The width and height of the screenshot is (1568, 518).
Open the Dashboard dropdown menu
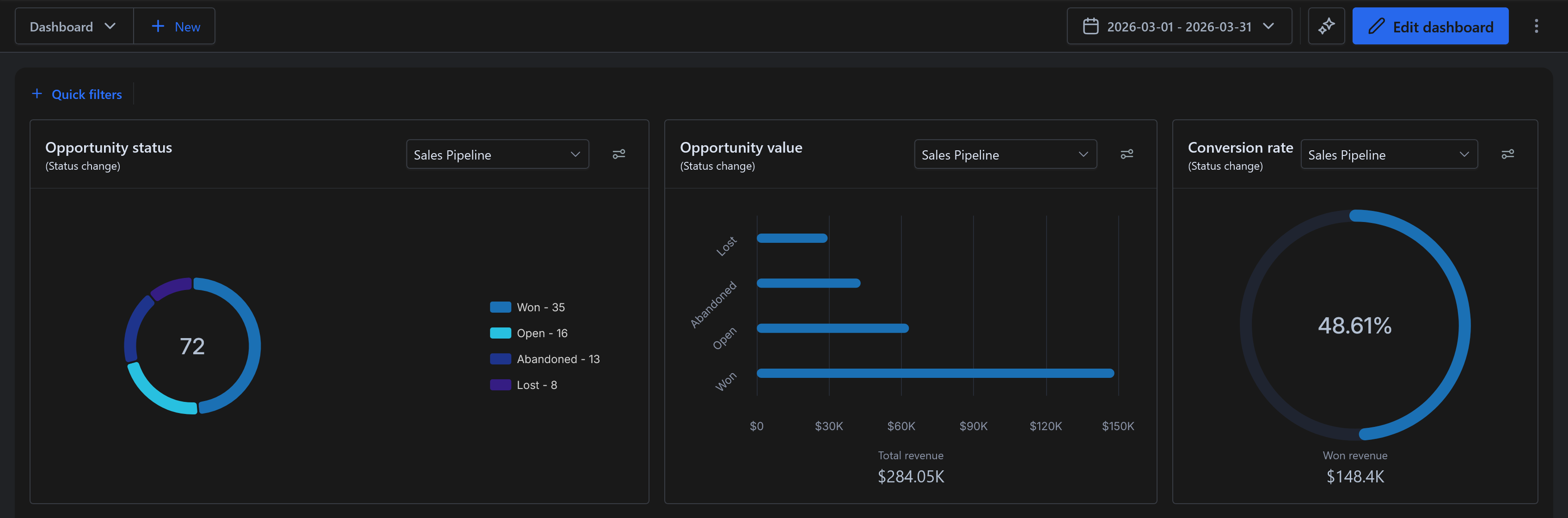click(x=73, y=26)
